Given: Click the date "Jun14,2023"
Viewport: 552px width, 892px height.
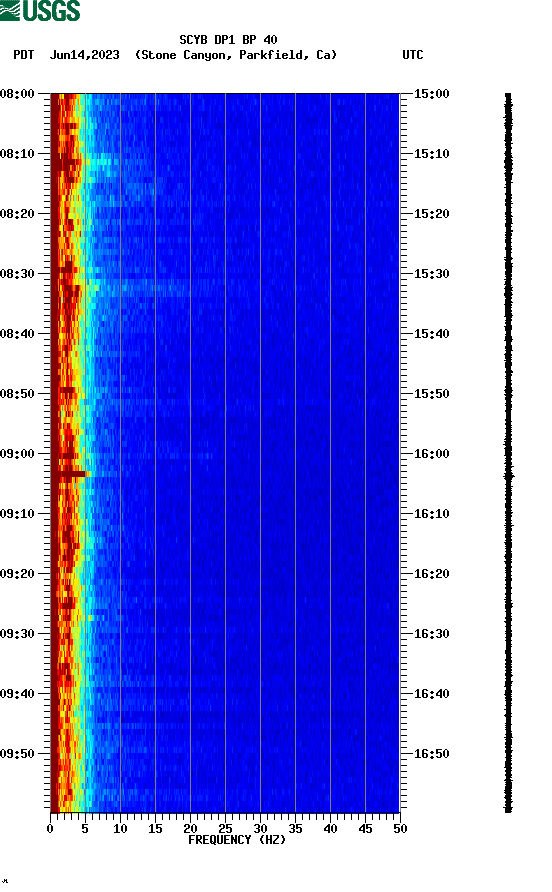Looking at the screenshot, I should (x=85, y=55).
